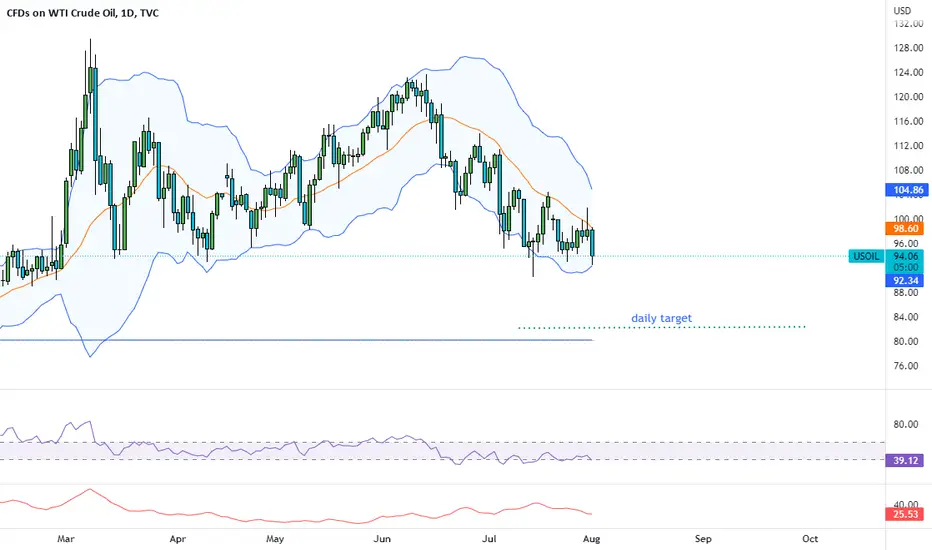Click the 124.00 price scale value
The width and height of the screenshot is (932, 550).
click(x=909, y=72)
